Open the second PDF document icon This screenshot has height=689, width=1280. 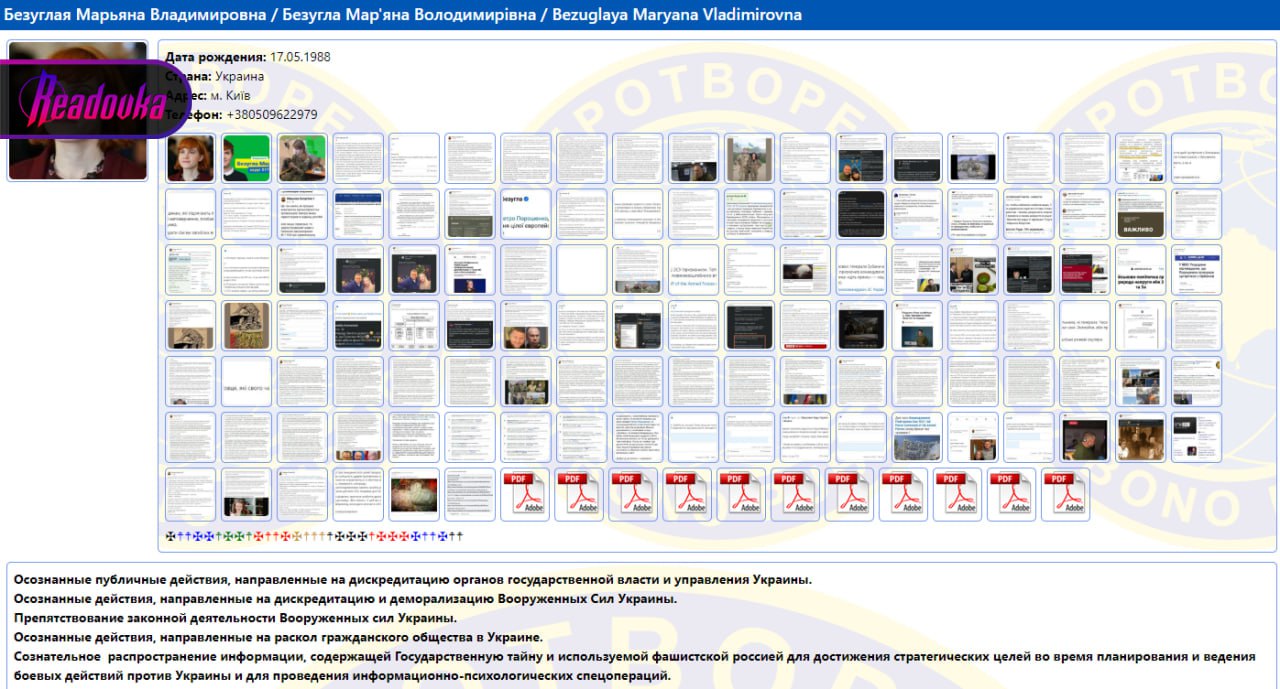(579, 494)
